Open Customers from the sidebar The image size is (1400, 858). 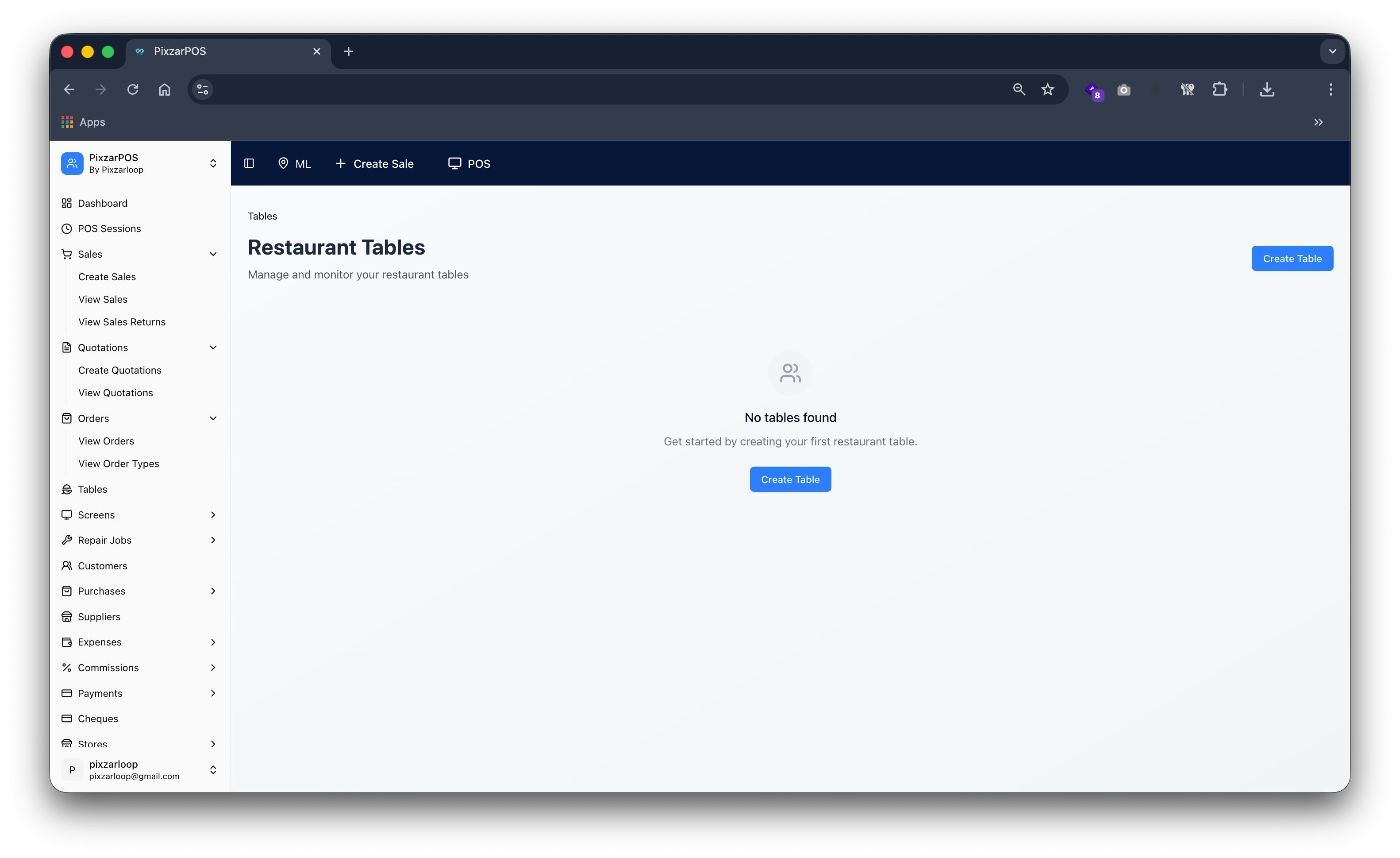[102, 565]
